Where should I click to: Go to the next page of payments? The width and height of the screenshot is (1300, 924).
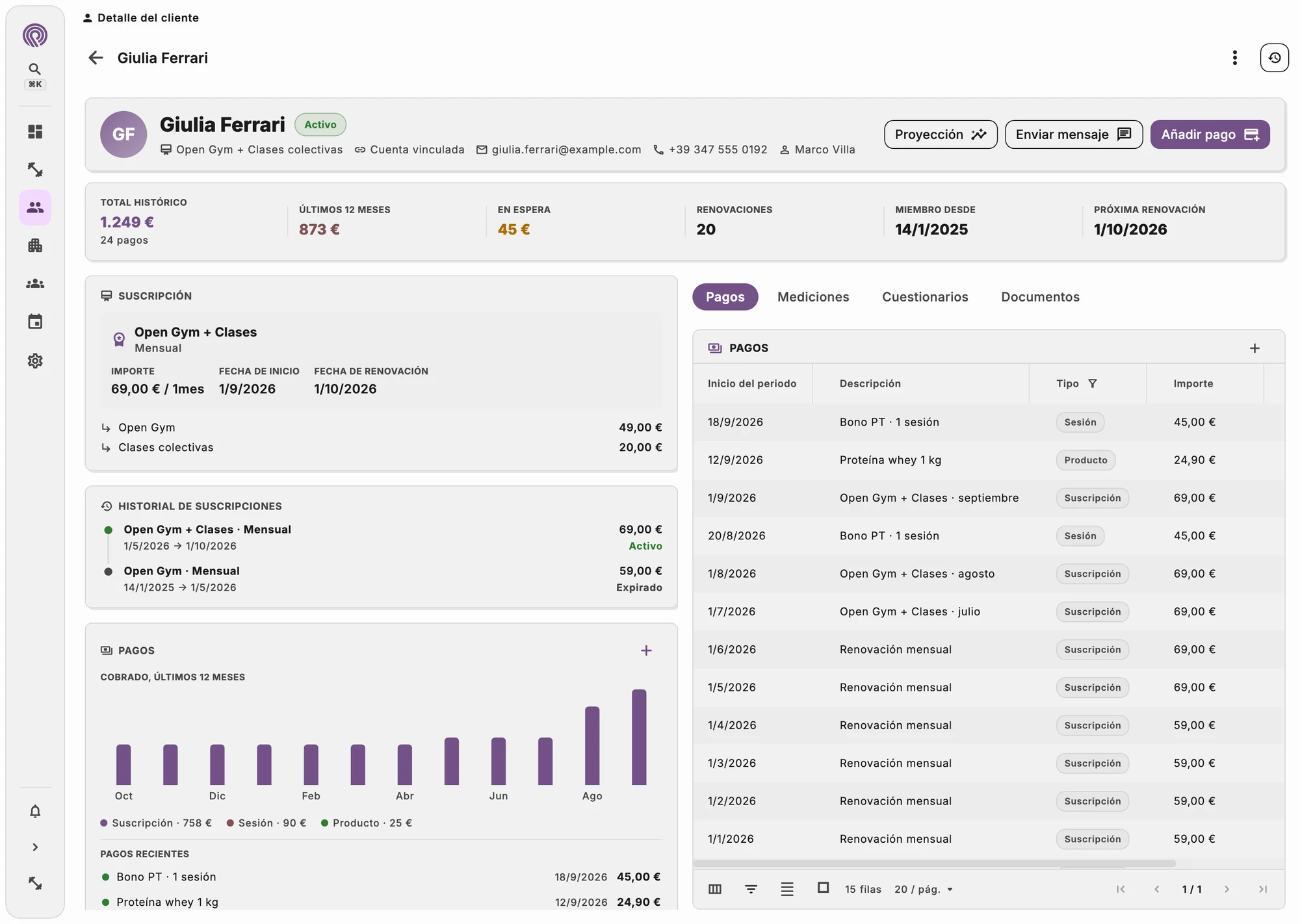[x=1227, y=889]
